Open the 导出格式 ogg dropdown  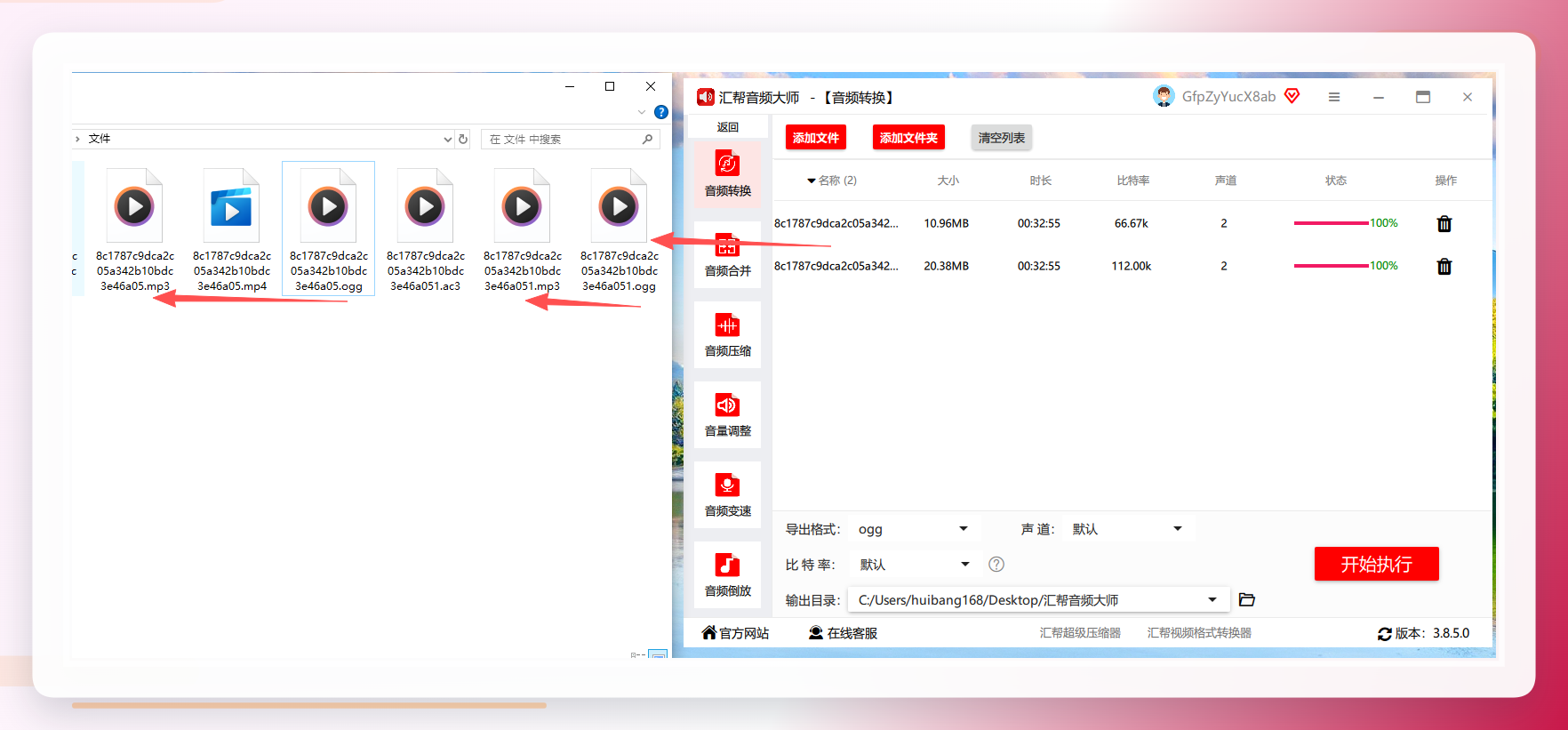tap(915, 529)
